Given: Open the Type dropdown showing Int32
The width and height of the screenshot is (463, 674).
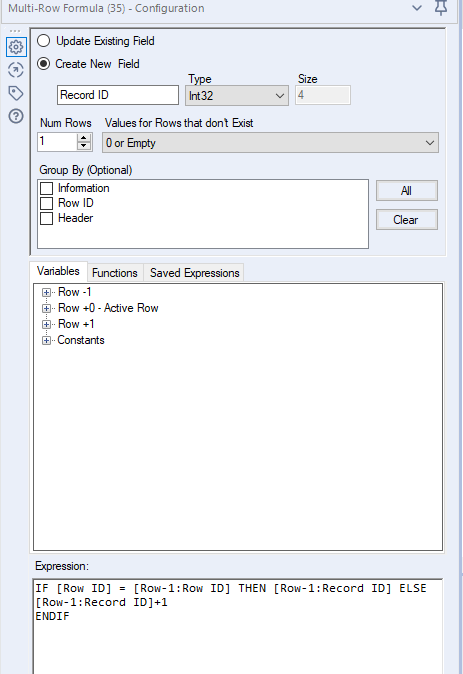Looking at the screenshot, I should tap(237, 95).
